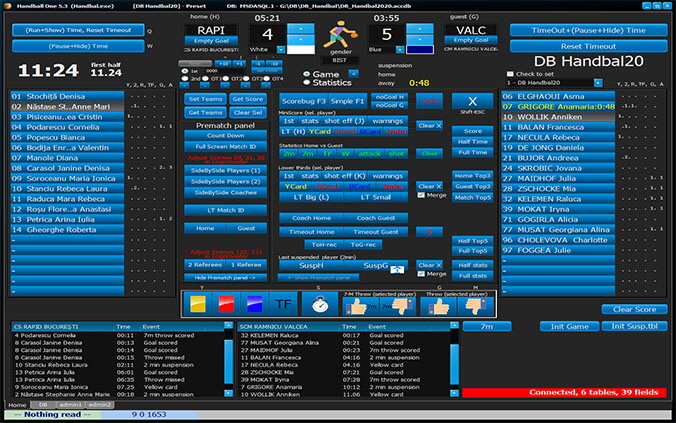The width and height of the screenshot is (676, 423).
Task: Decrease guest score with lower button
Action: (x=419, y=40)
